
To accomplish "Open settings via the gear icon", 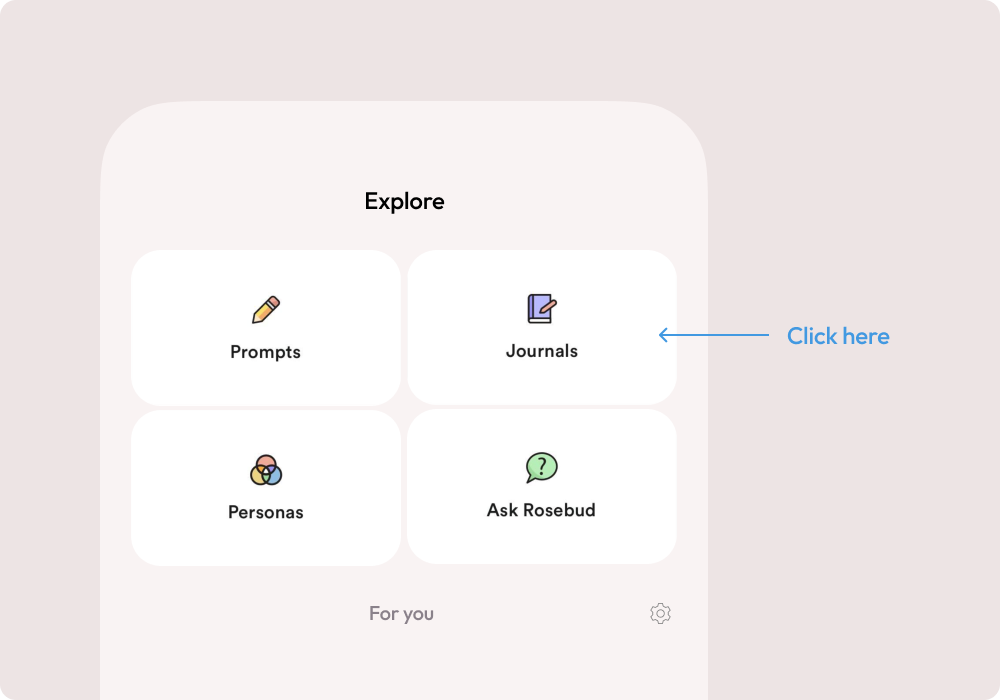I will pos(660,613).
